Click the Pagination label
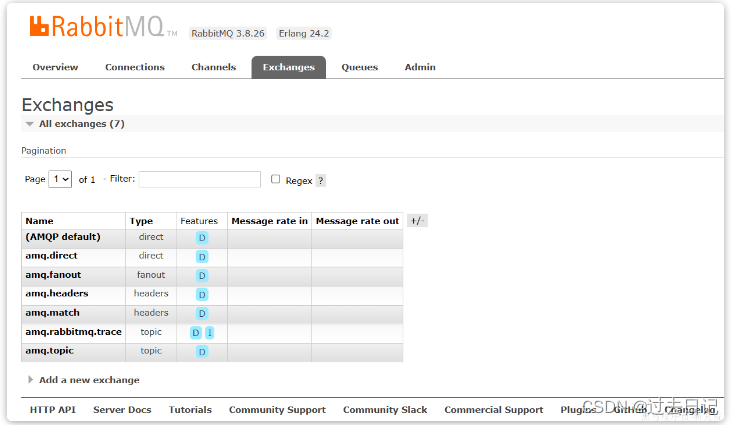Screen dimensions: 734x425 click(x=44, y=151)
